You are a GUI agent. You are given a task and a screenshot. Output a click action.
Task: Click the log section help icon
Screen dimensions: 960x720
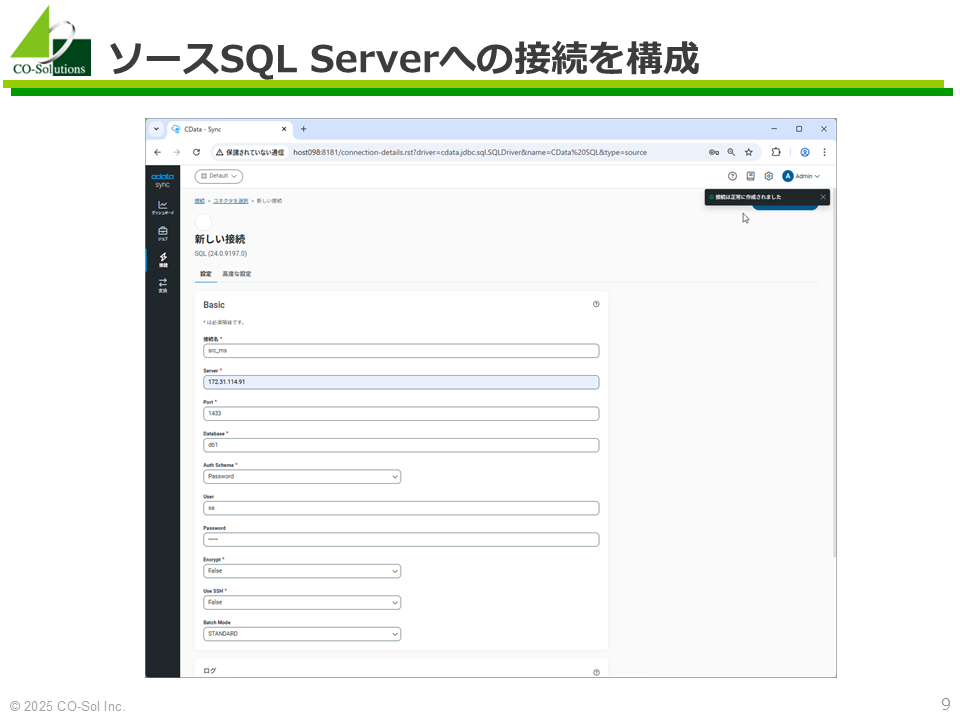[596, 672]
